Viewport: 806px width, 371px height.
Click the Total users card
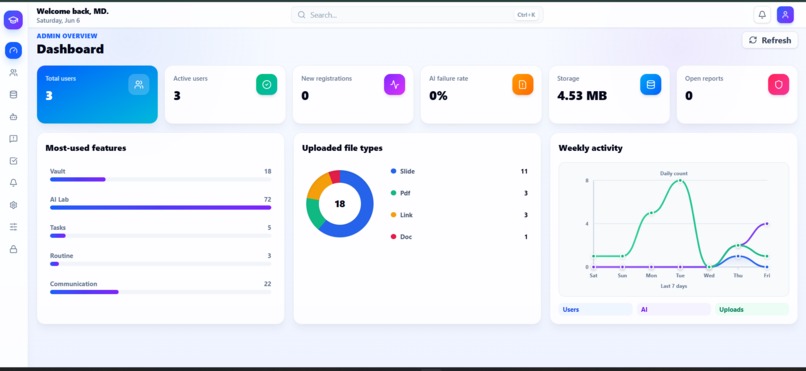(97, 95)
